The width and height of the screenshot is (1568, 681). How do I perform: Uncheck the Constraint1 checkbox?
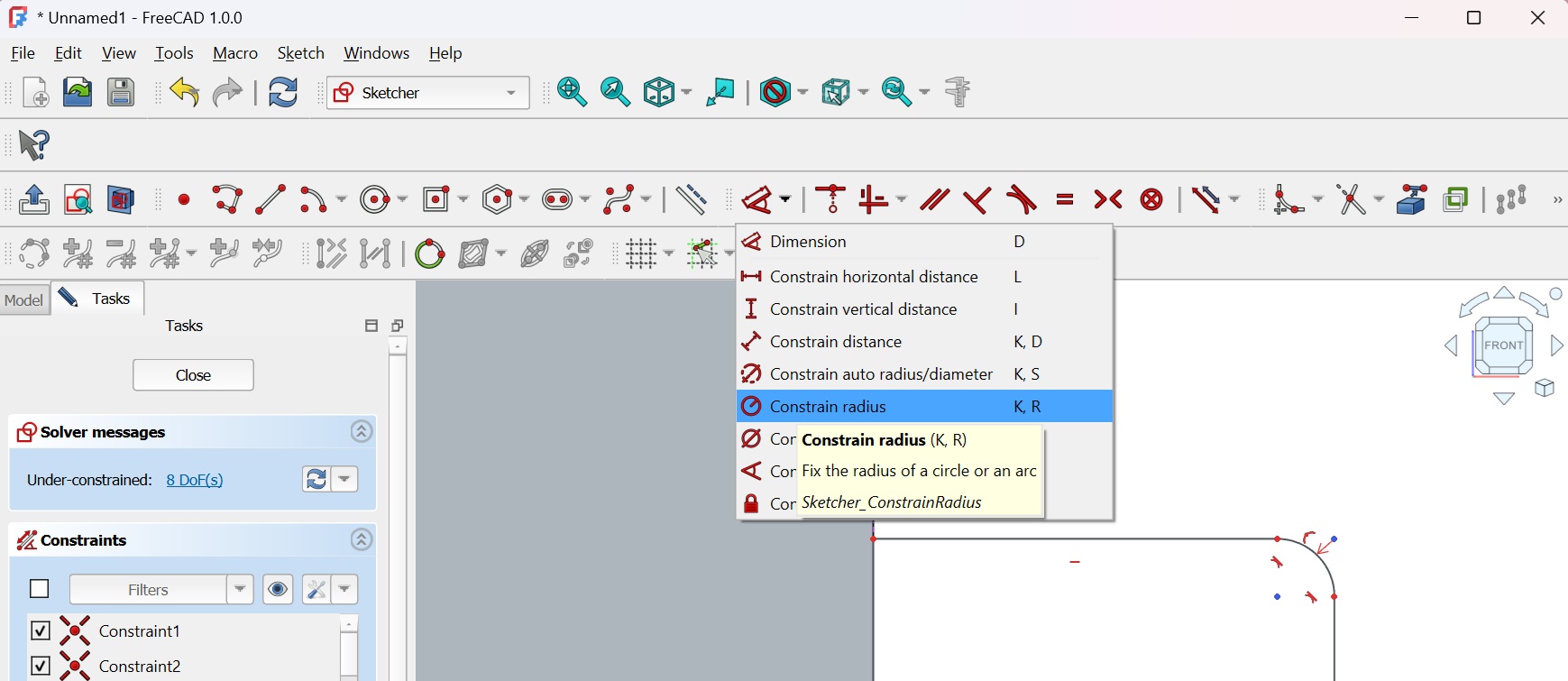[41, 630]
